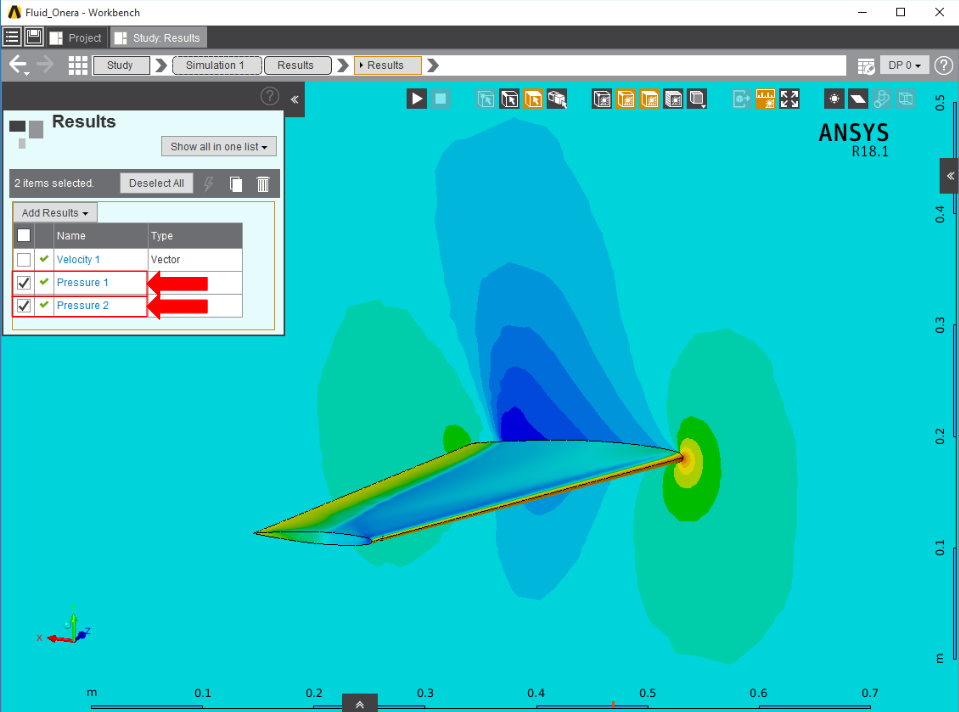This screenshot has height=712, width=959.
Task: Click the stop animation button
Action: pos(440,98)
